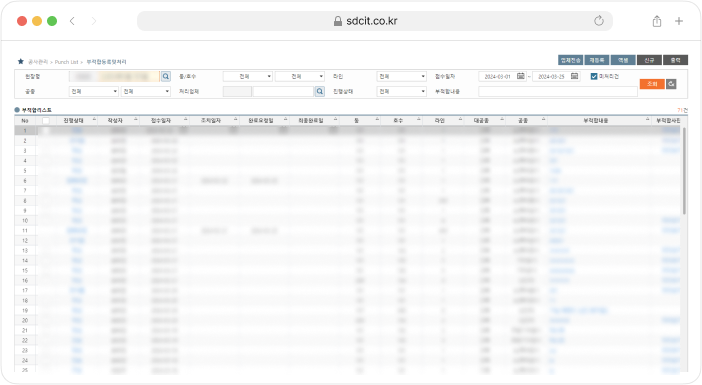Sort by the 작성자 column arrow
702x385 pixels.
tap(135, 120)
